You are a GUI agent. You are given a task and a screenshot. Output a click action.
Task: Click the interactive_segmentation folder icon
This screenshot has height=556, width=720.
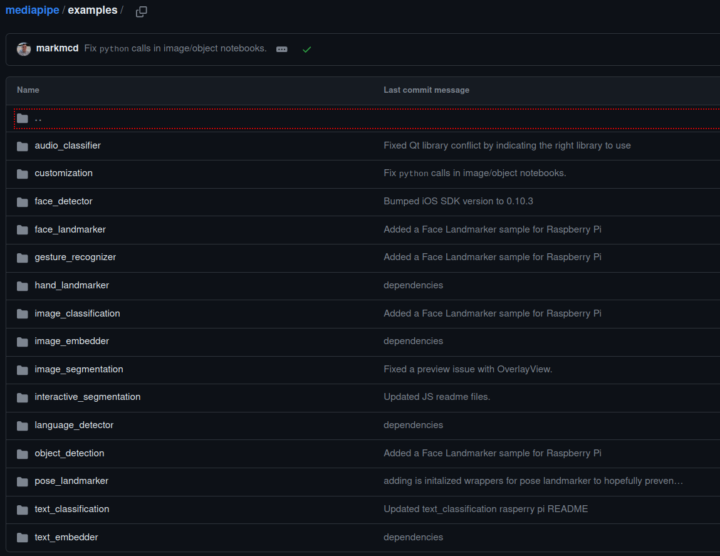(x=22, y=398)
